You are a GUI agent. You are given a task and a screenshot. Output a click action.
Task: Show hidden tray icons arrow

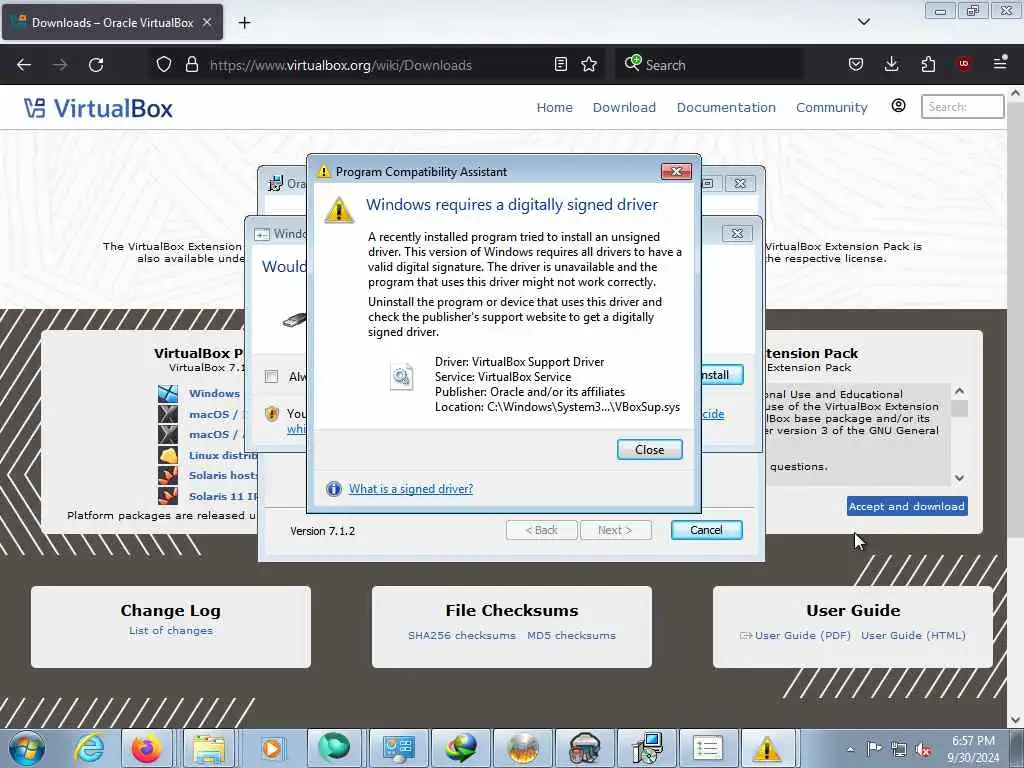(850, 749)
